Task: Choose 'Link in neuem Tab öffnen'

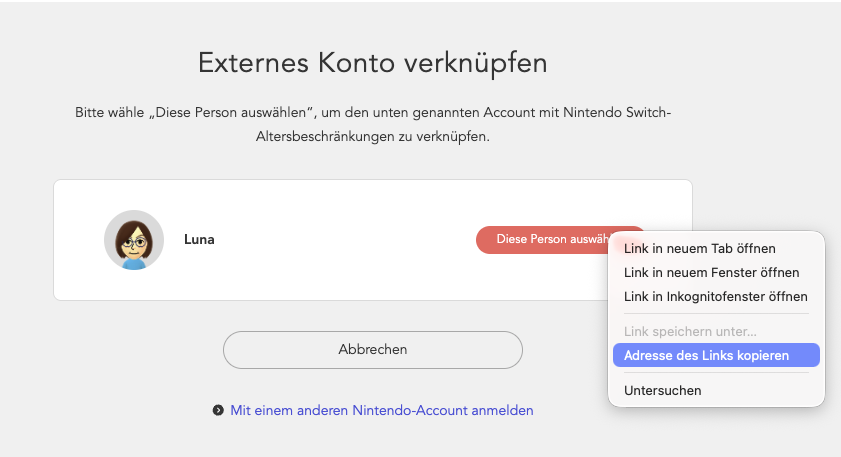Action: pos(716,248)
